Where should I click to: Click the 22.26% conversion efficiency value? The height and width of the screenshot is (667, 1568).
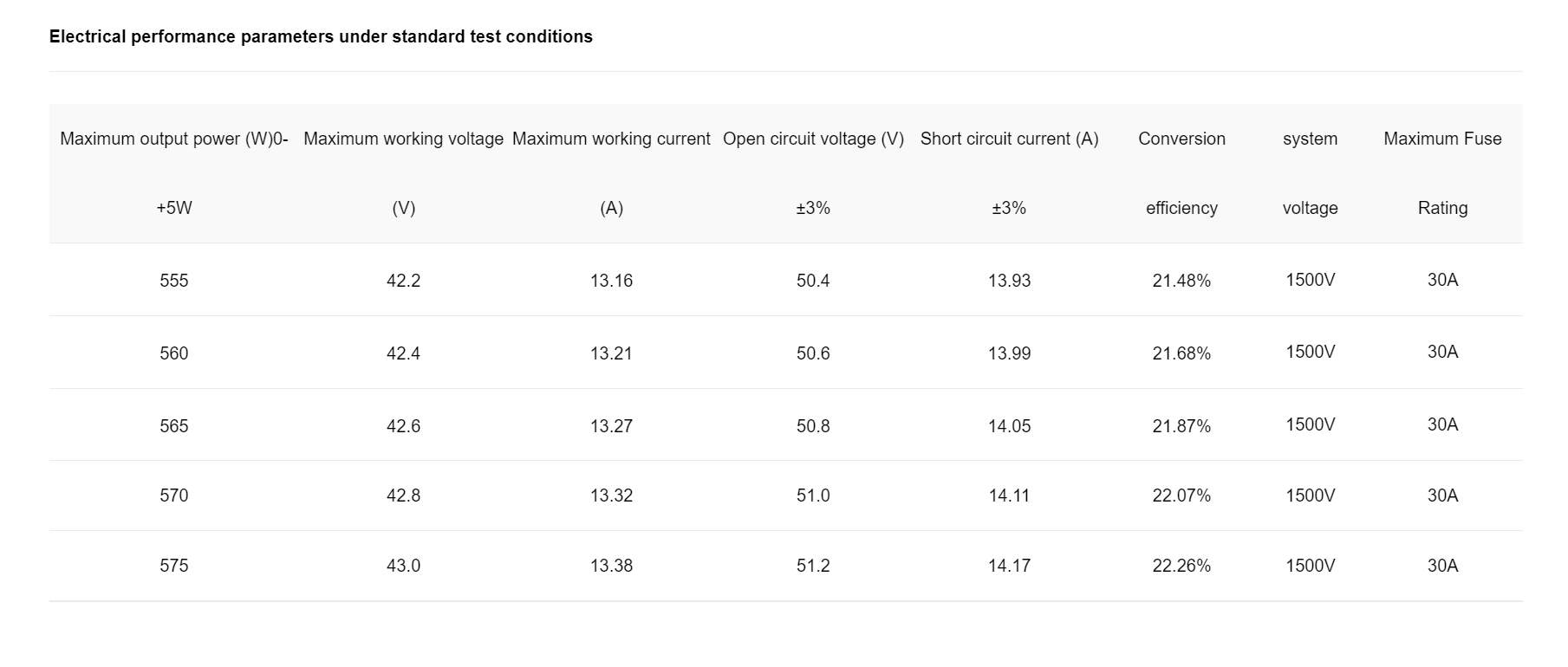[x=1181, y=566]
